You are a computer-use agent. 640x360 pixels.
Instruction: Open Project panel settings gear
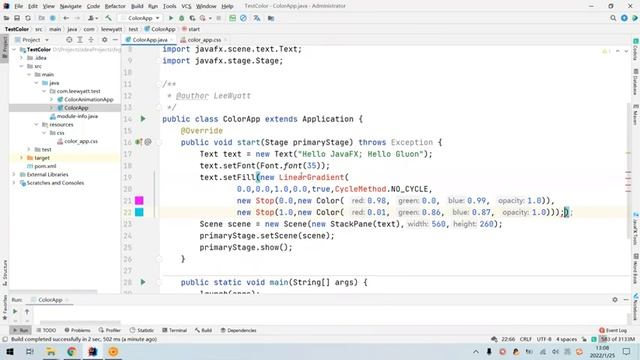click(x=104, y=40)
